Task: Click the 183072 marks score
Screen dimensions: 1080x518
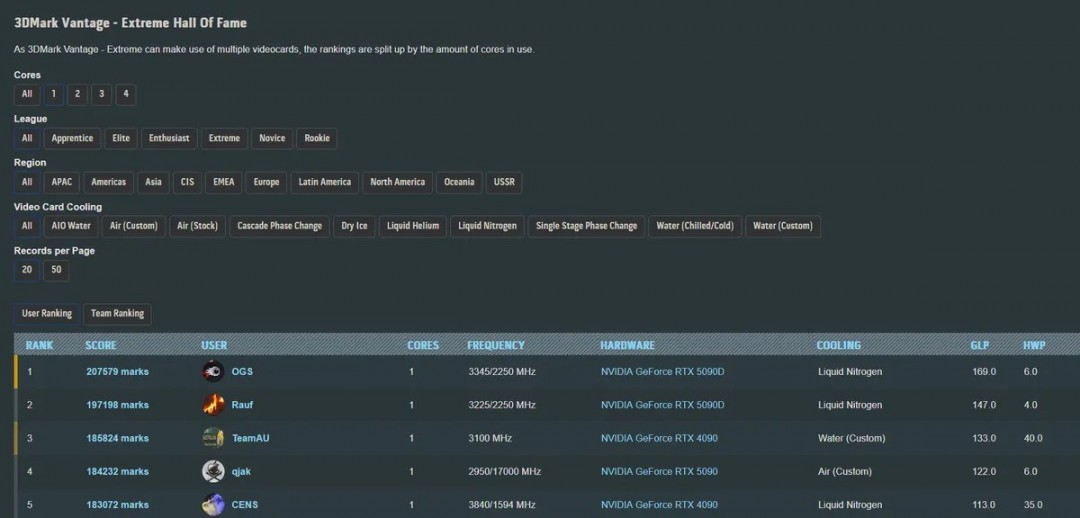Action: (x=117, y=505)
